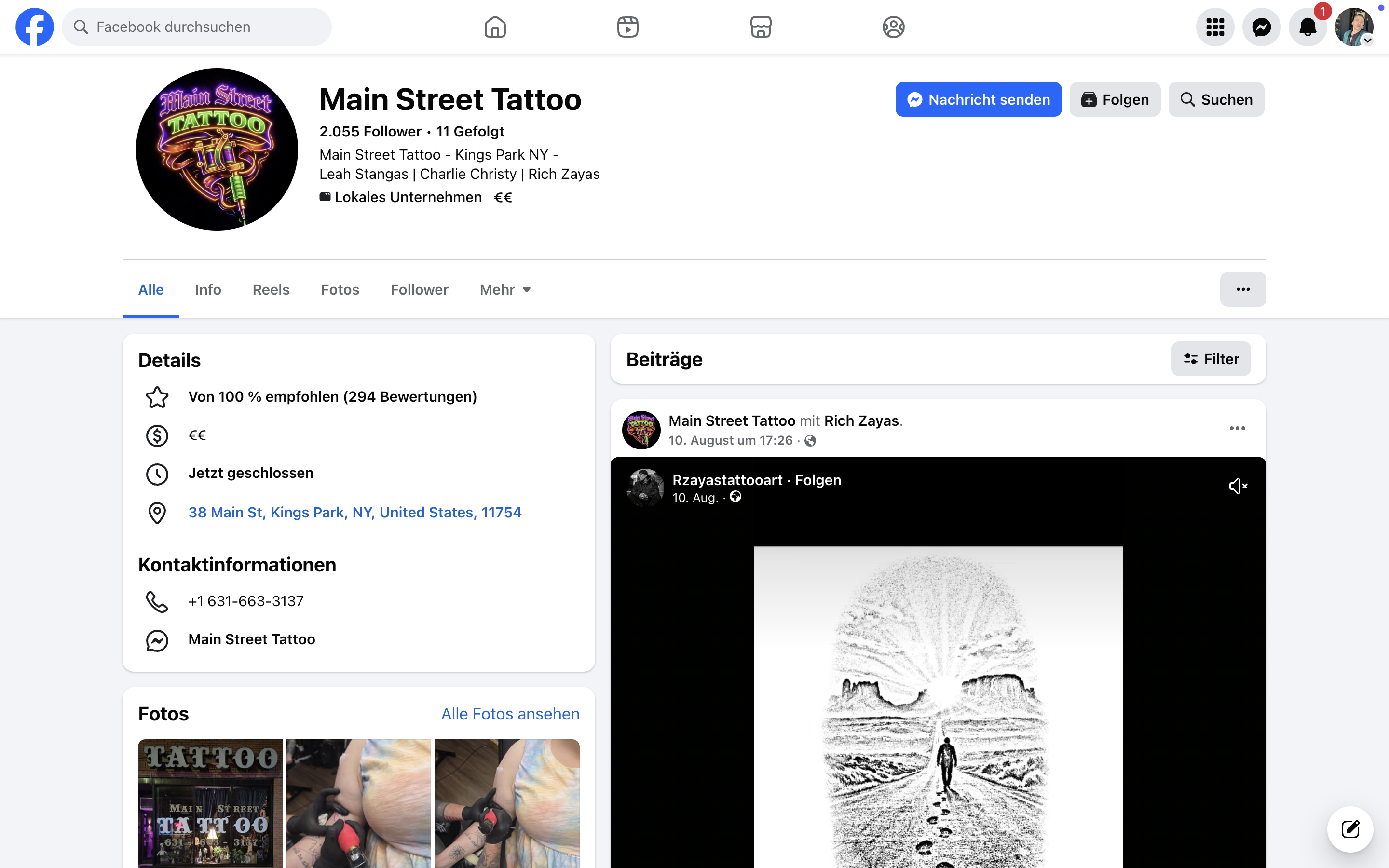Click the Main Street Tattoo Messenger contact
This screenshot has width=1389, height=868.
coord(251,639)
